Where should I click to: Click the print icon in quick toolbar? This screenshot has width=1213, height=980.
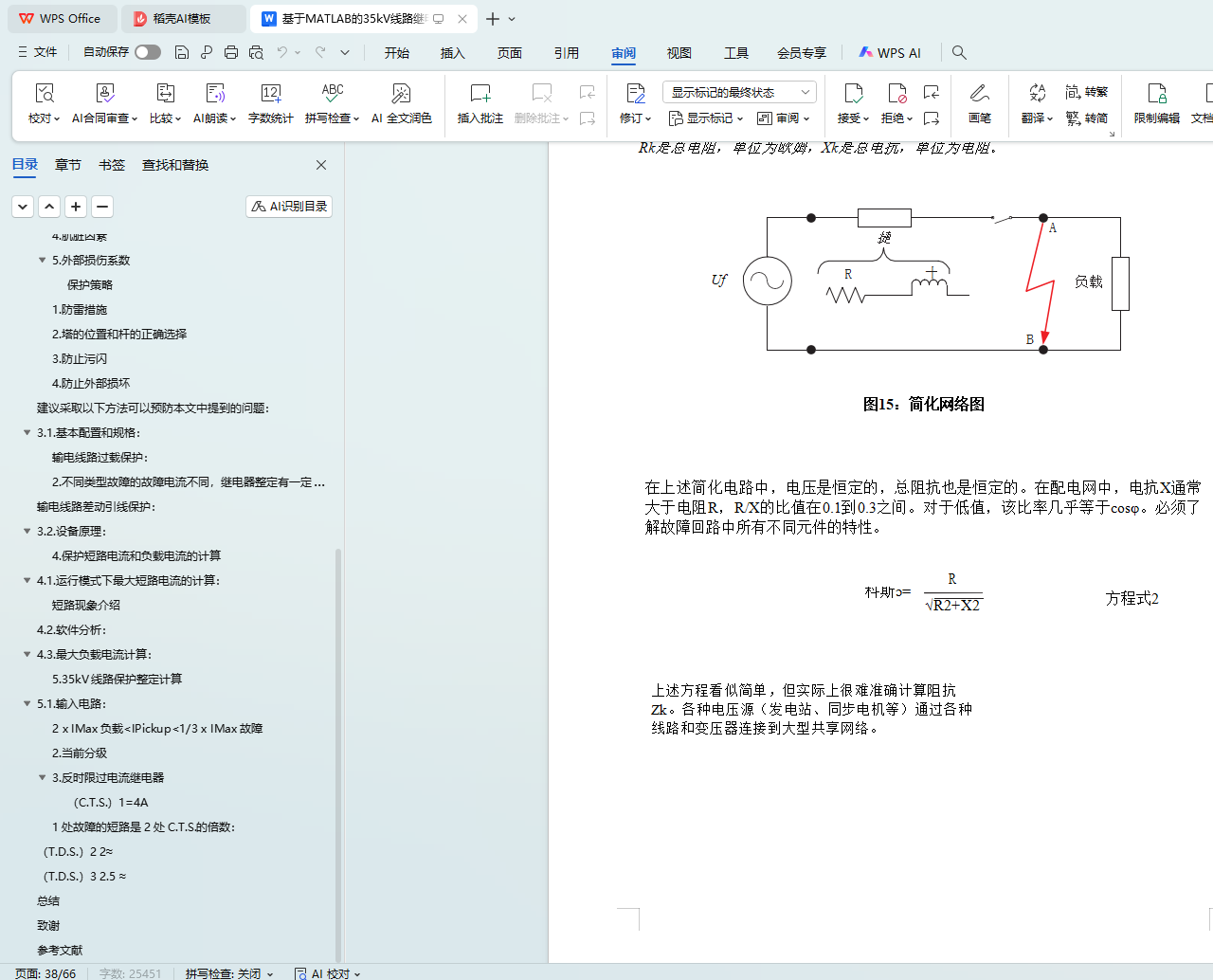coord(231,52)
